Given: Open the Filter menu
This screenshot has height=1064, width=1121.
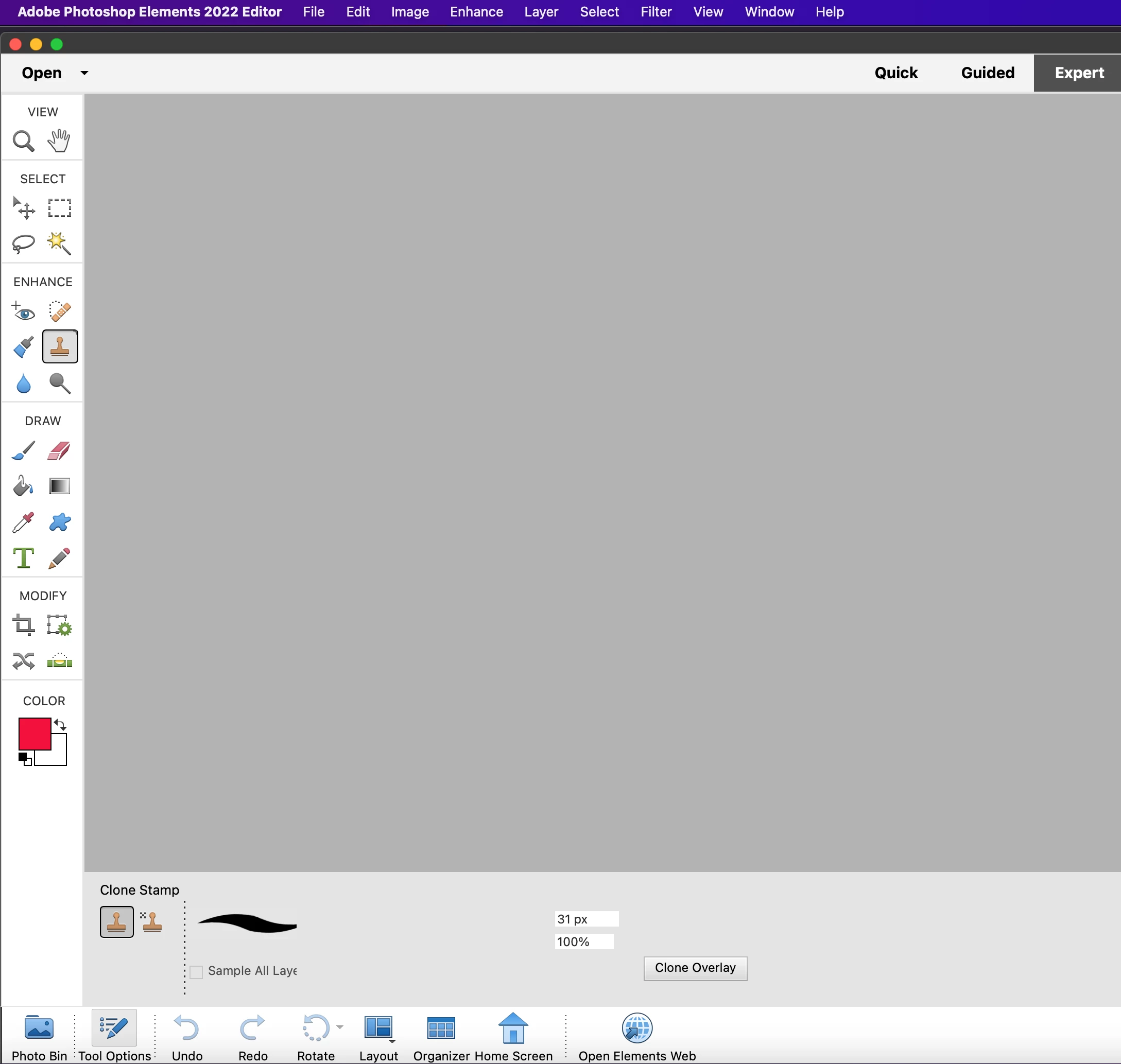Looking at the screenshot, I should click(656, 12).
